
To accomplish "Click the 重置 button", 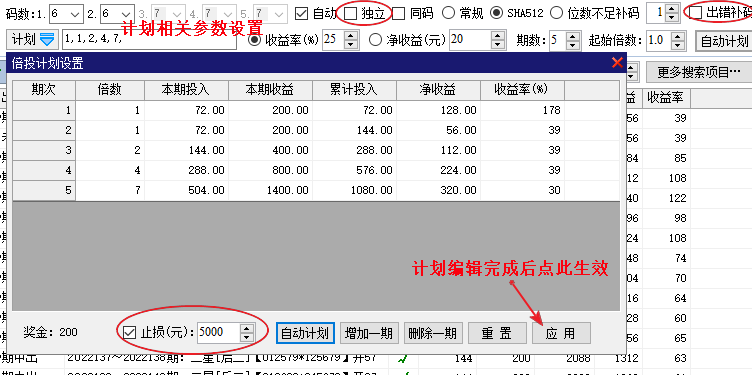I will (x=497, y=333).
